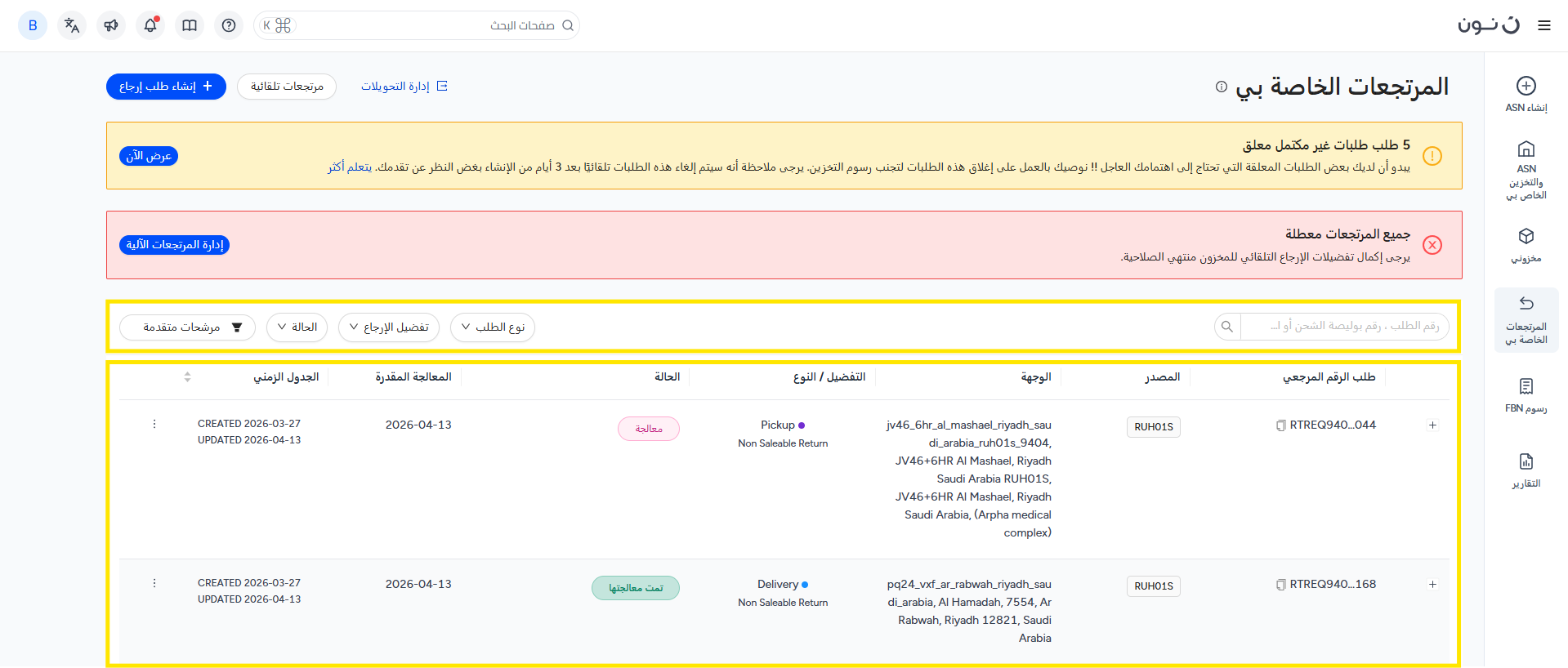
Task: Click the notifications bell icon
Action: pos(150,25)
